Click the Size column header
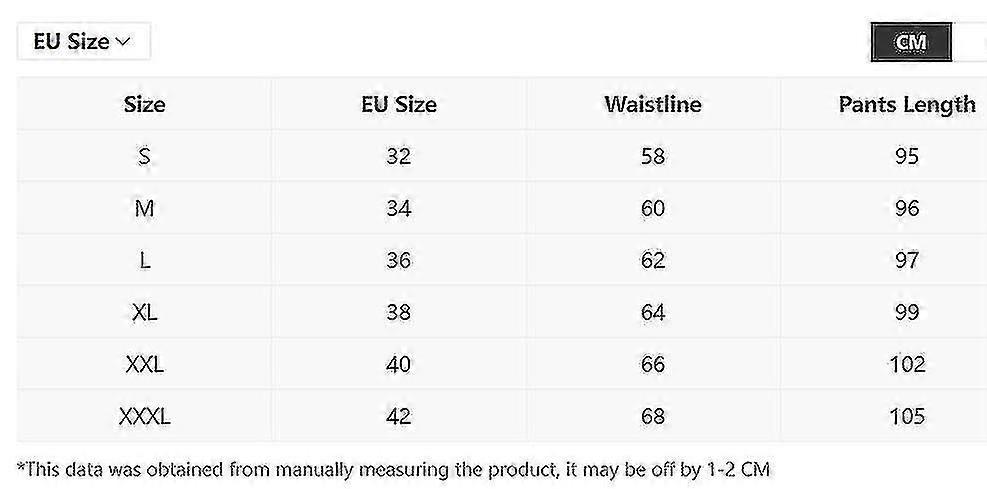987x489 pixels. click(x=145, y=104)
